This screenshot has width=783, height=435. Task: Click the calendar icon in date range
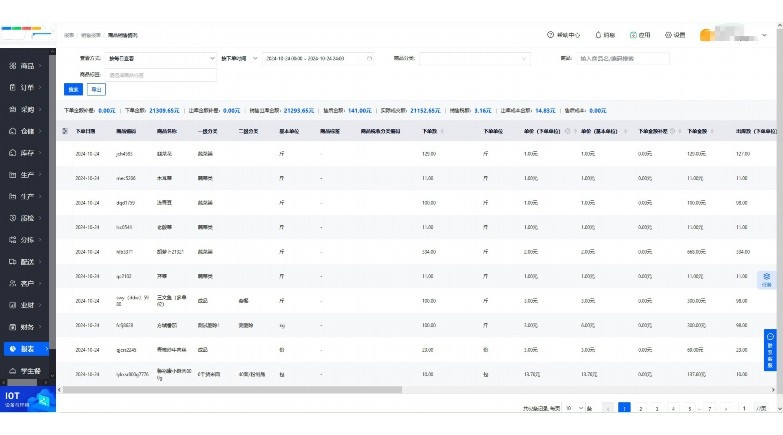point(370,58)
